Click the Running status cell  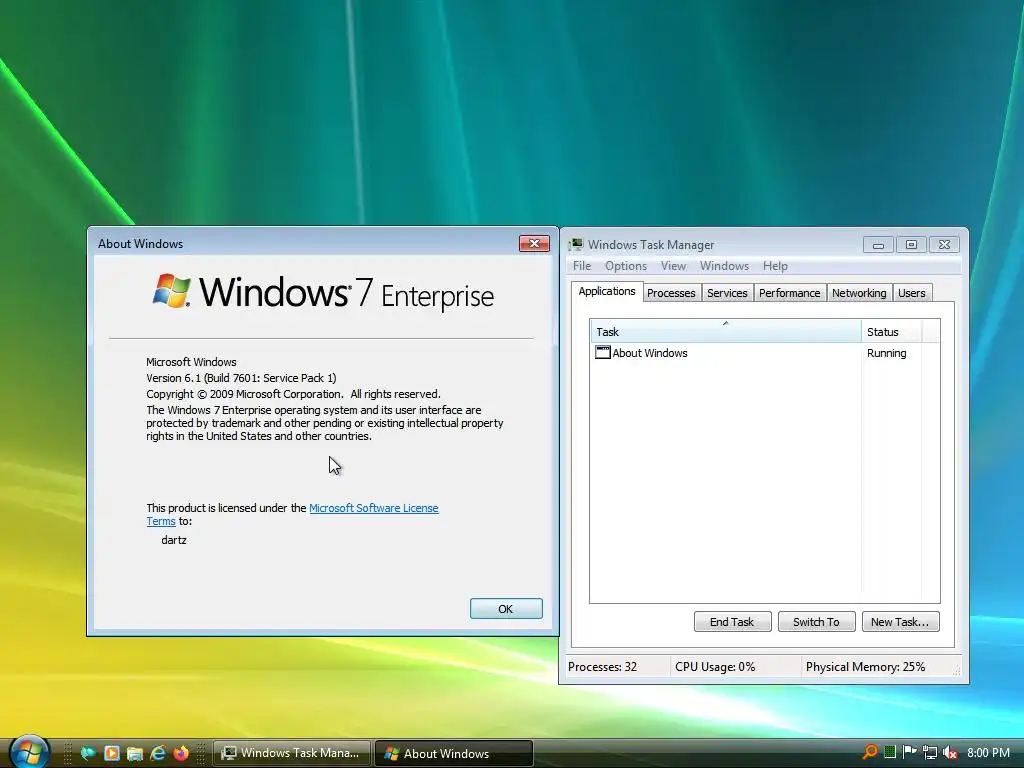click(886, 353)
